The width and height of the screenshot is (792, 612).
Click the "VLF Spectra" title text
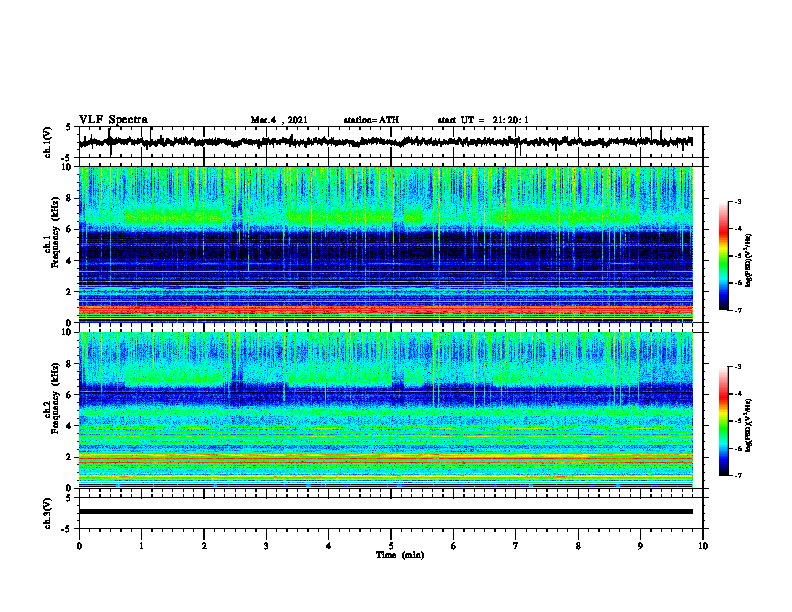click(113, 120)
